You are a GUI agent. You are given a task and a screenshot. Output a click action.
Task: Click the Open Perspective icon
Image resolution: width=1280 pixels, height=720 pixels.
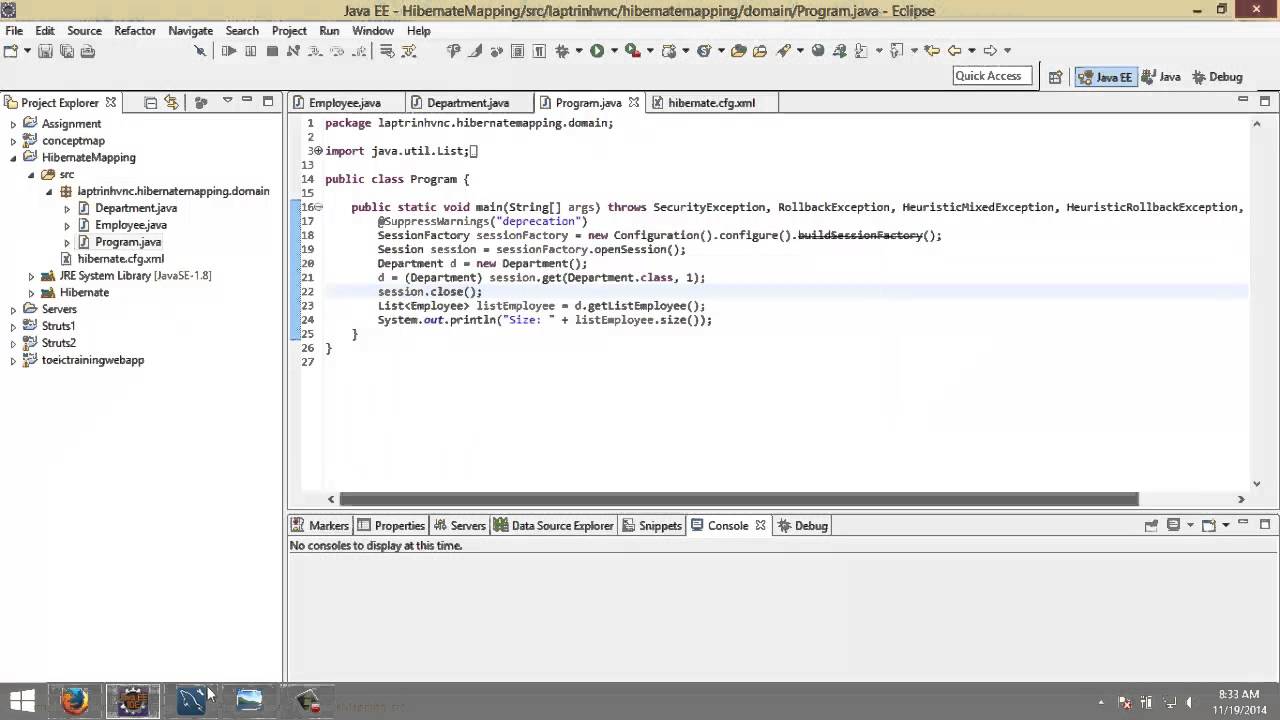pyautogui.click(x=1055, y=77)
